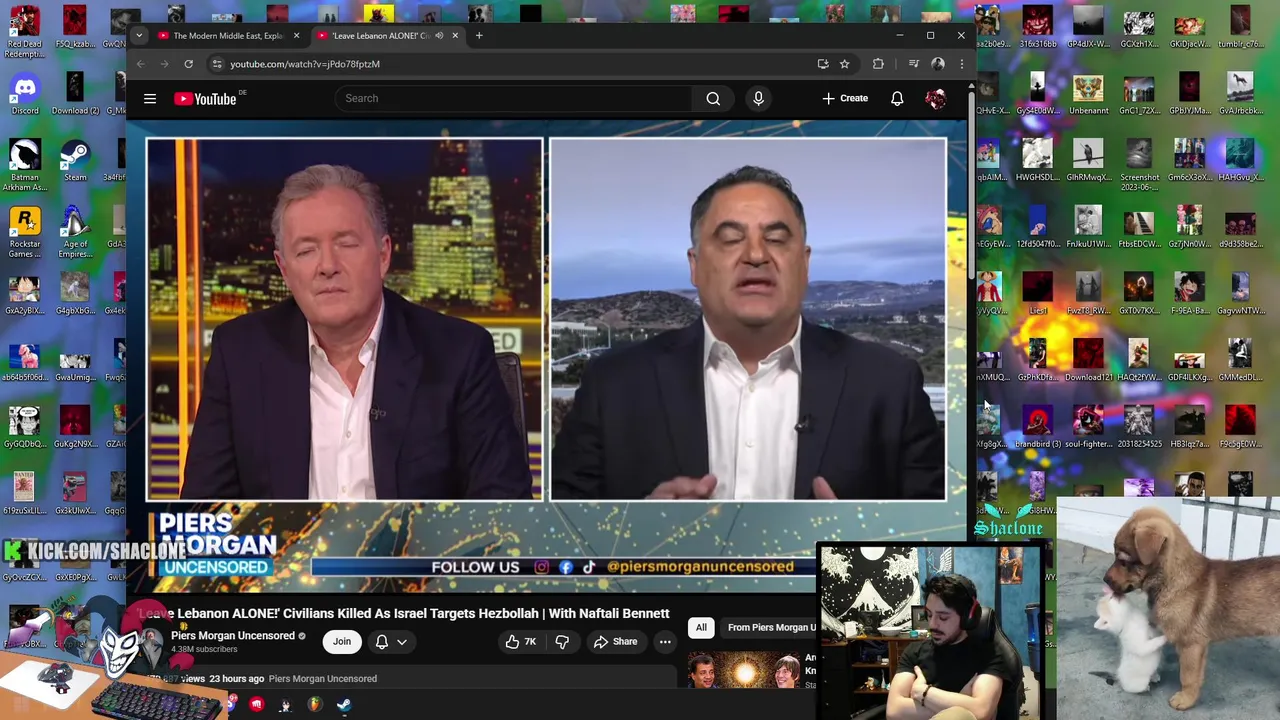The image size is (1280, 720).
Task: Share the video
Action: pos(615,642)
